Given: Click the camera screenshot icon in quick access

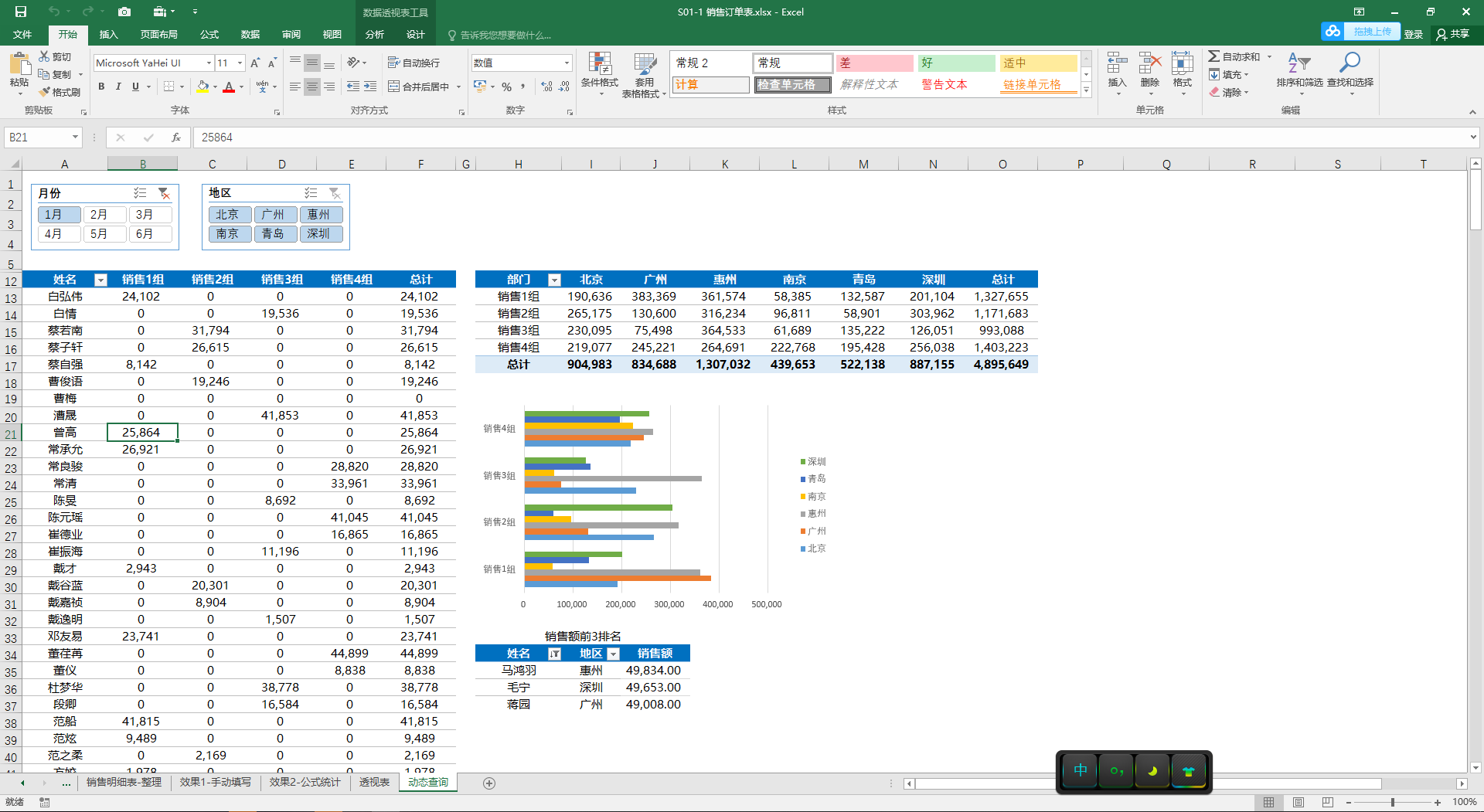Looking at the screenshot, I should click(x=124, y=12).
